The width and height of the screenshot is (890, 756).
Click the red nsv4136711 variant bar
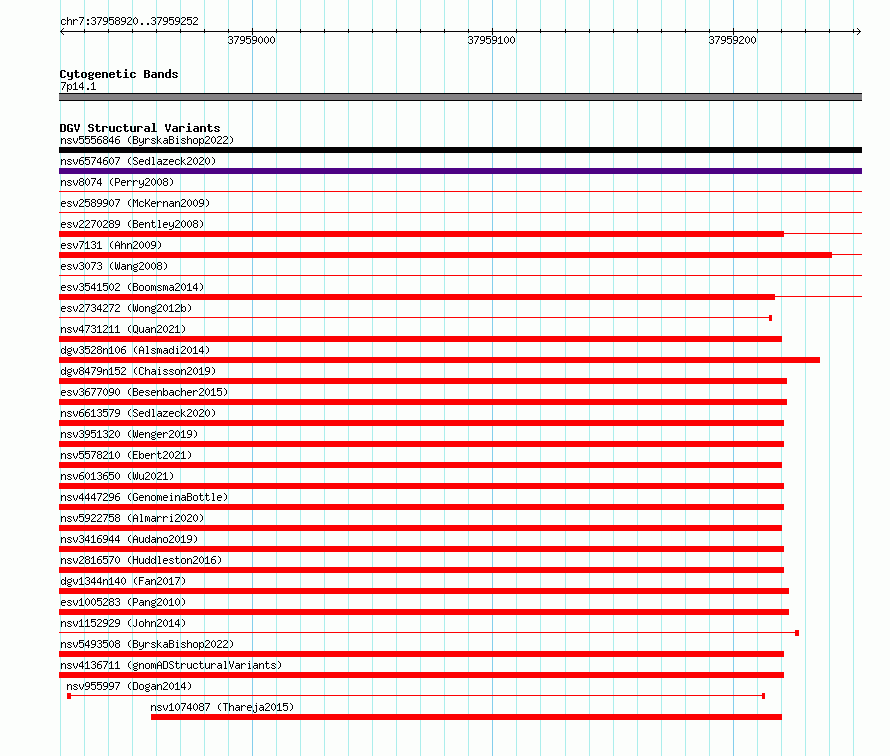pyautogui.click(x=421, y=675)
